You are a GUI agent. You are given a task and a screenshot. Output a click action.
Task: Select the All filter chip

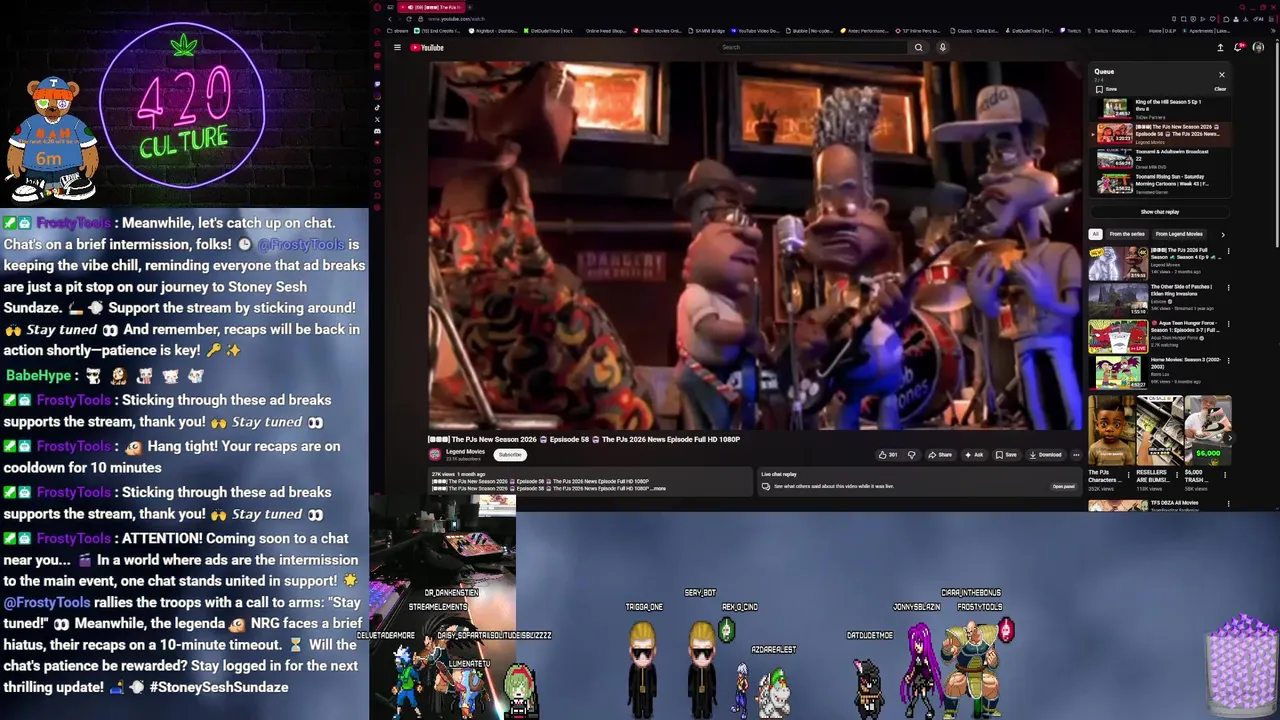pos(1095,234)
